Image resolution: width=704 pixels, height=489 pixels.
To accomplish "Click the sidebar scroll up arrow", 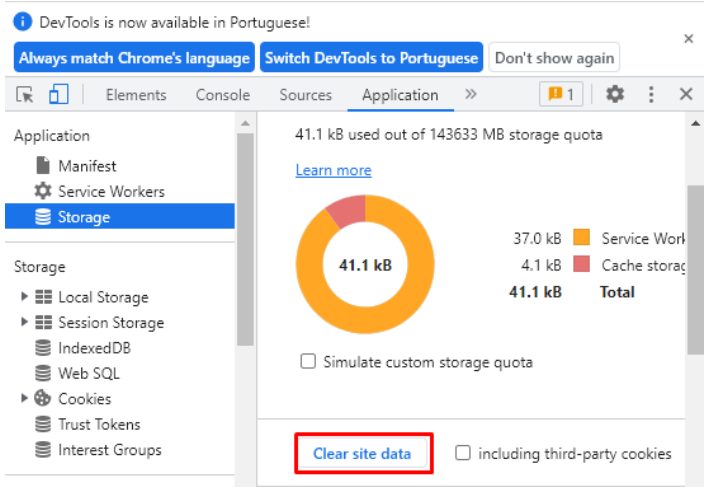I will point(245,123).
